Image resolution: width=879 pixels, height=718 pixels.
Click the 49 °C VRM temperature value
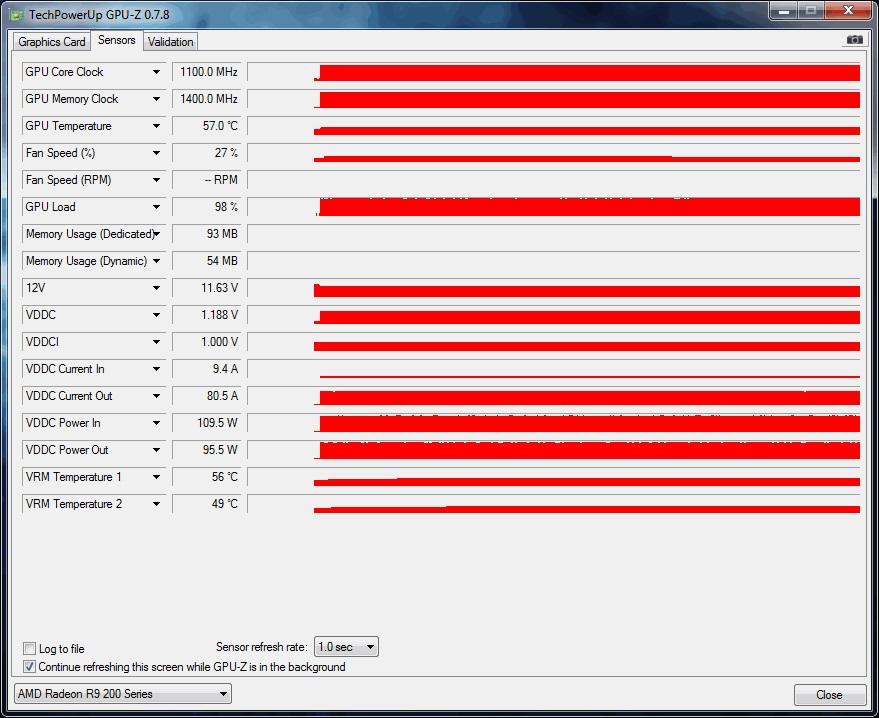click(x=207, y=504)
